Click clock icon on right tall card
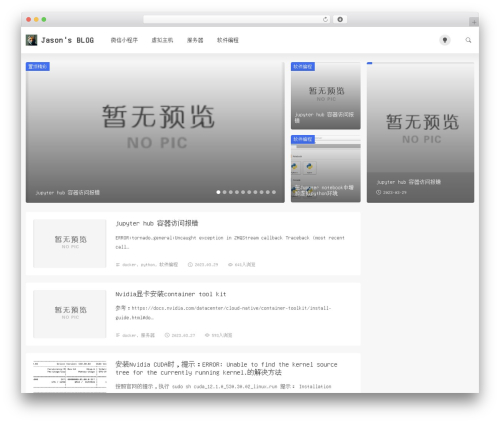The image size is (500, 423). [378, 192]
